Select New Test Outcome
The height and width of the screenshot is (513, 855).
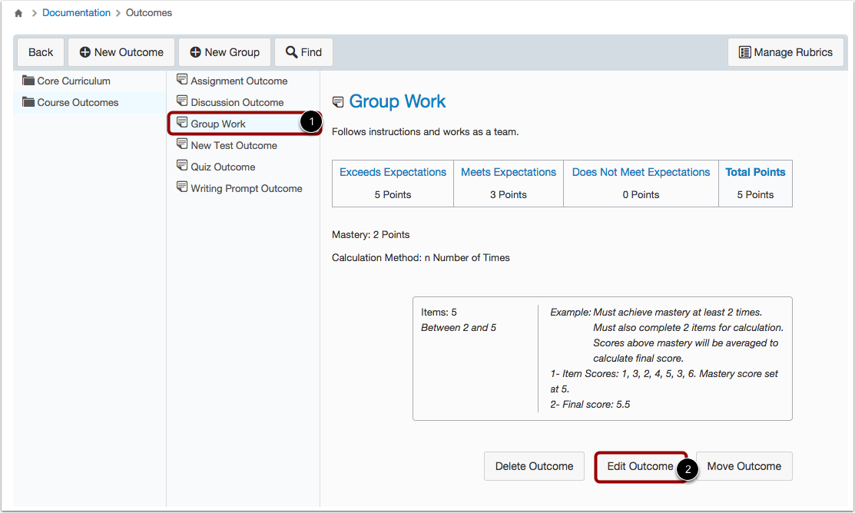[233, 146]
